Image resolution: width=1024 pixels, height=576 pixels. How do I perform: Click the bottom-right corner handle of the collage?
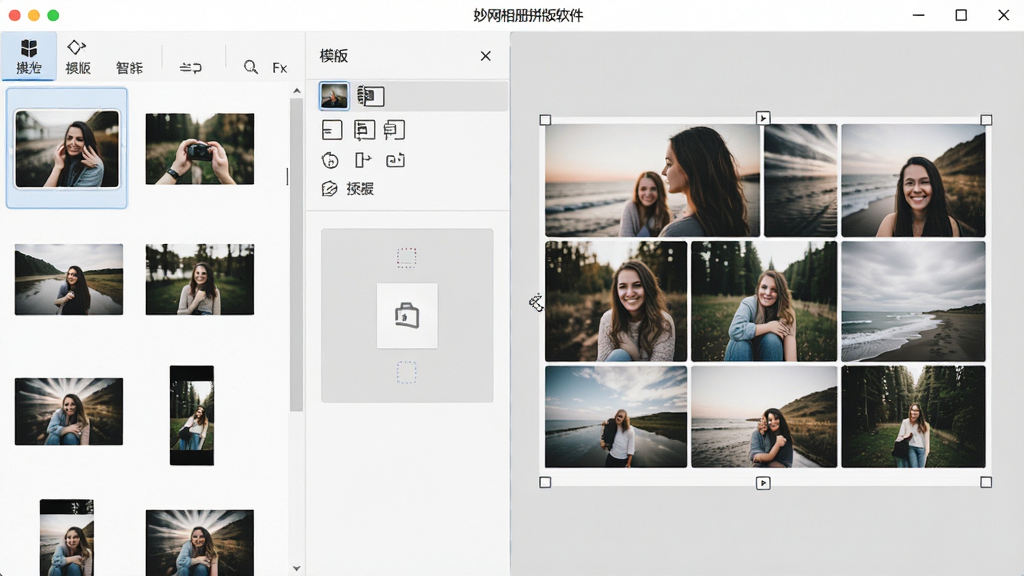pyautogui.click(x=986, y=483)
